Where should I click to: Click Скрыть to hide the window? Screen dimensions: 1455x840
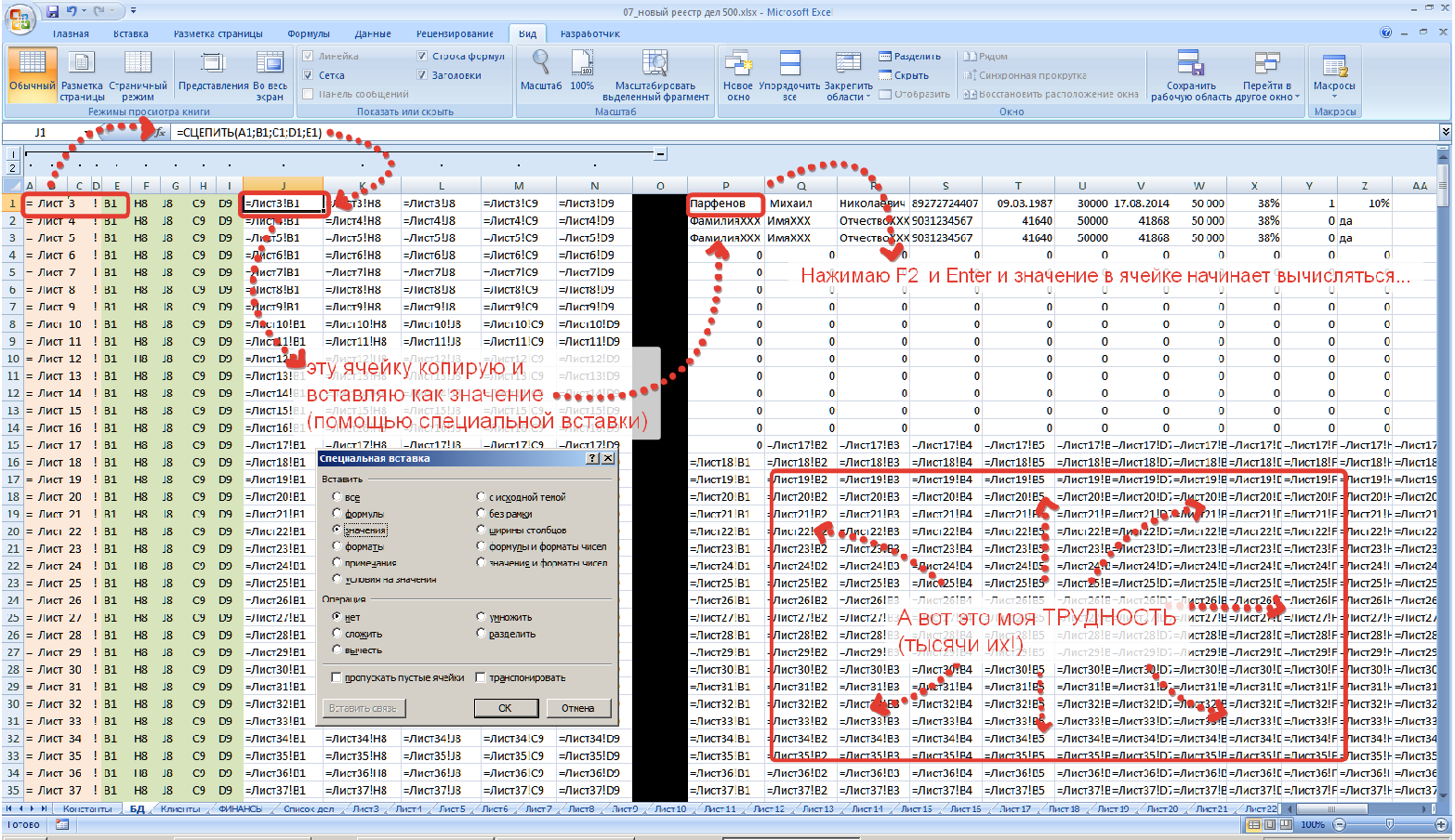coord(904,75)
